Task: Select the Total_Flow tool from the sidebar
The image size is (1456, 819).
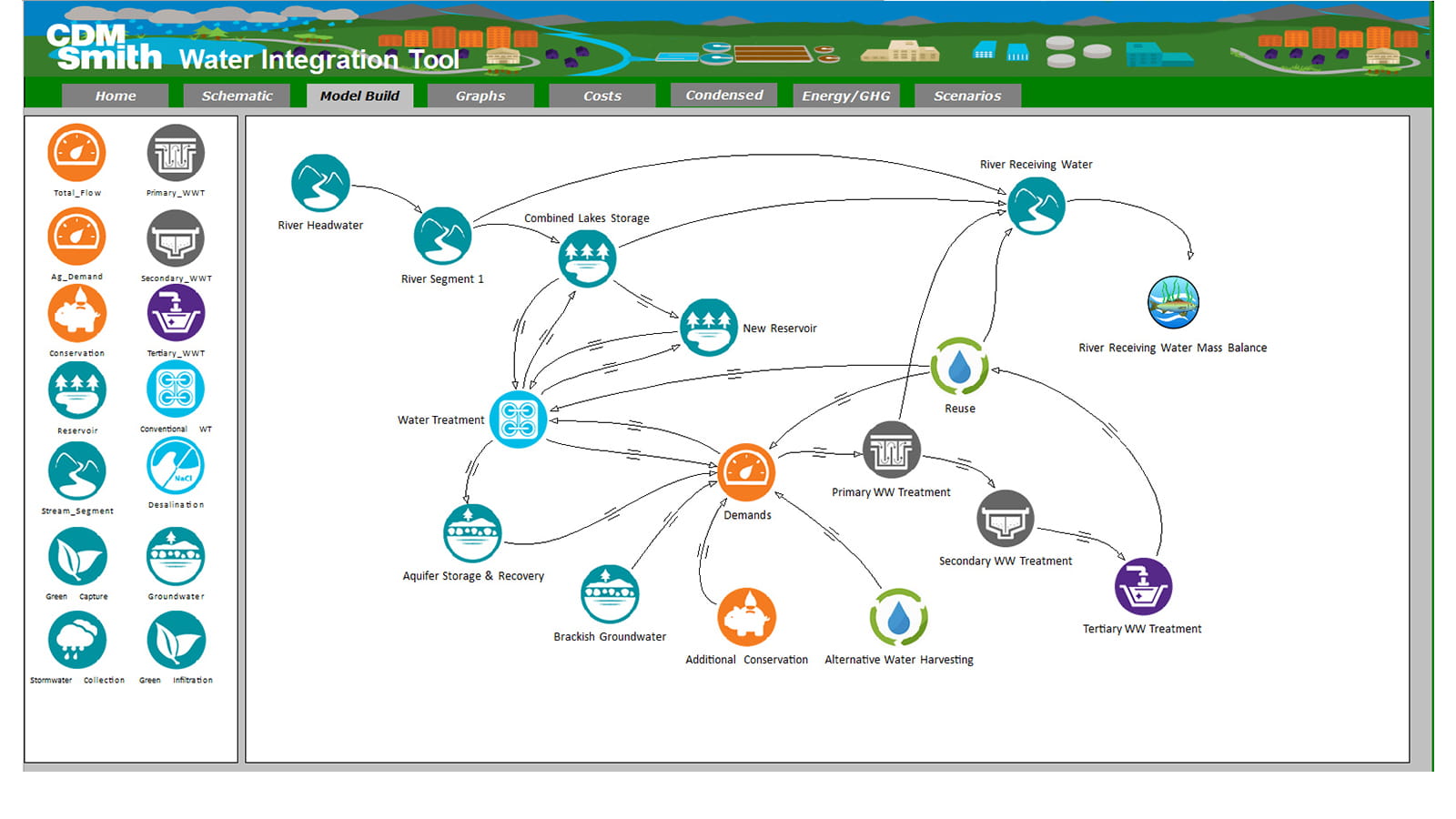Action: coord(77,152)
